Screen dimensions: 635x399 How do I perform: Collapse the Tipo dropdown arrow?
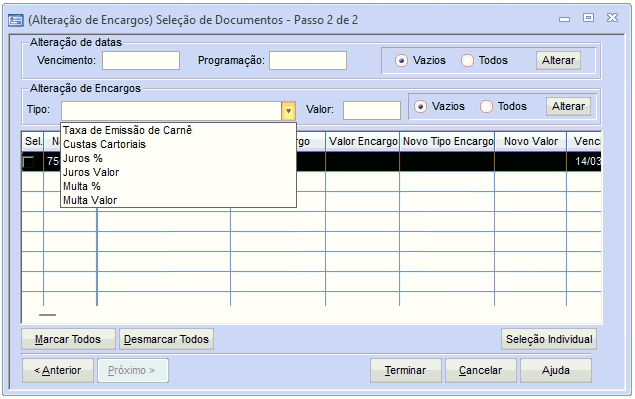(288, 111)
